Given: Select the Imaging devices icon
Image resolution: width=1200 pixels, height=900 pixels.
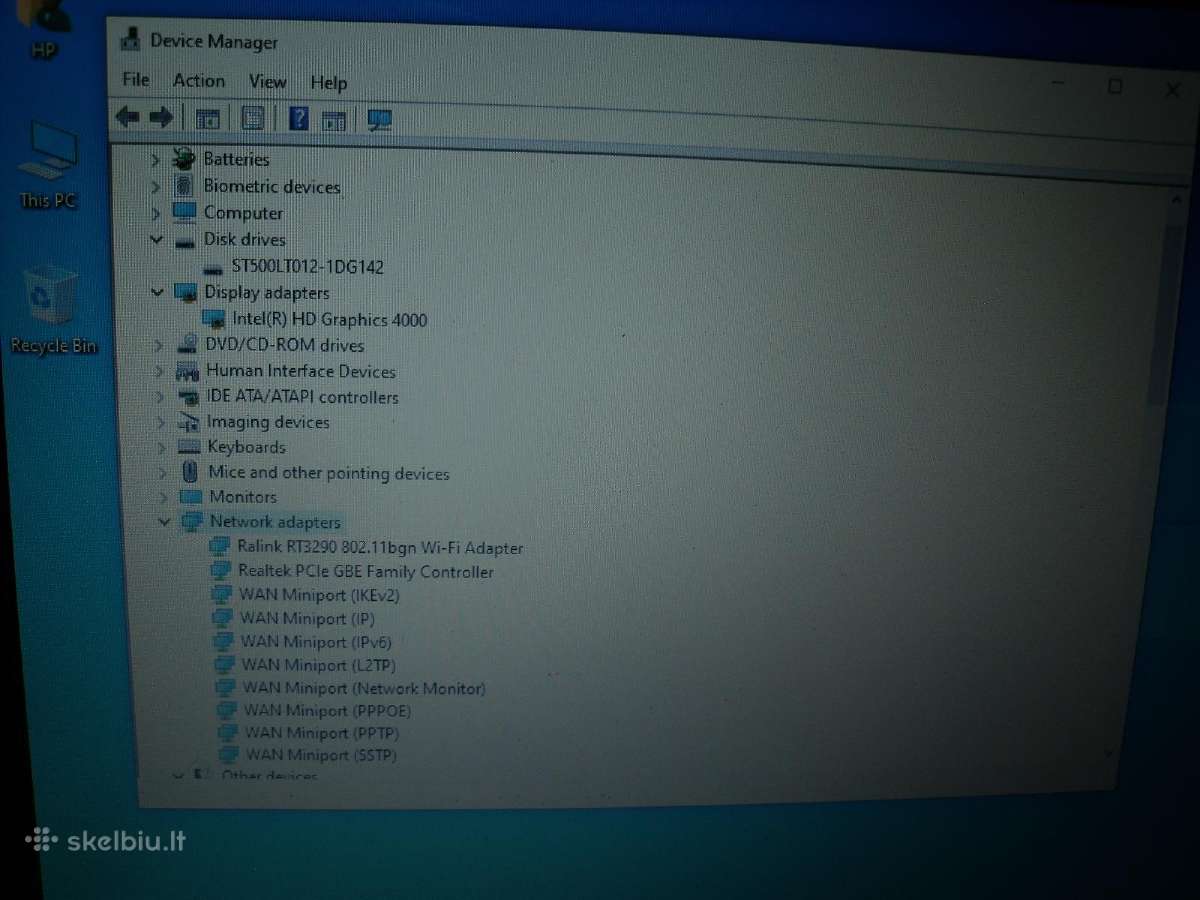Looking at the screenshot, I should [x=189, y=422].
